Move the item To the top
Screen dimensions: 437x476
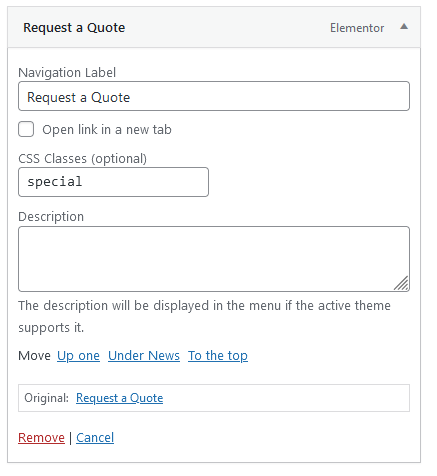[218, 356]
